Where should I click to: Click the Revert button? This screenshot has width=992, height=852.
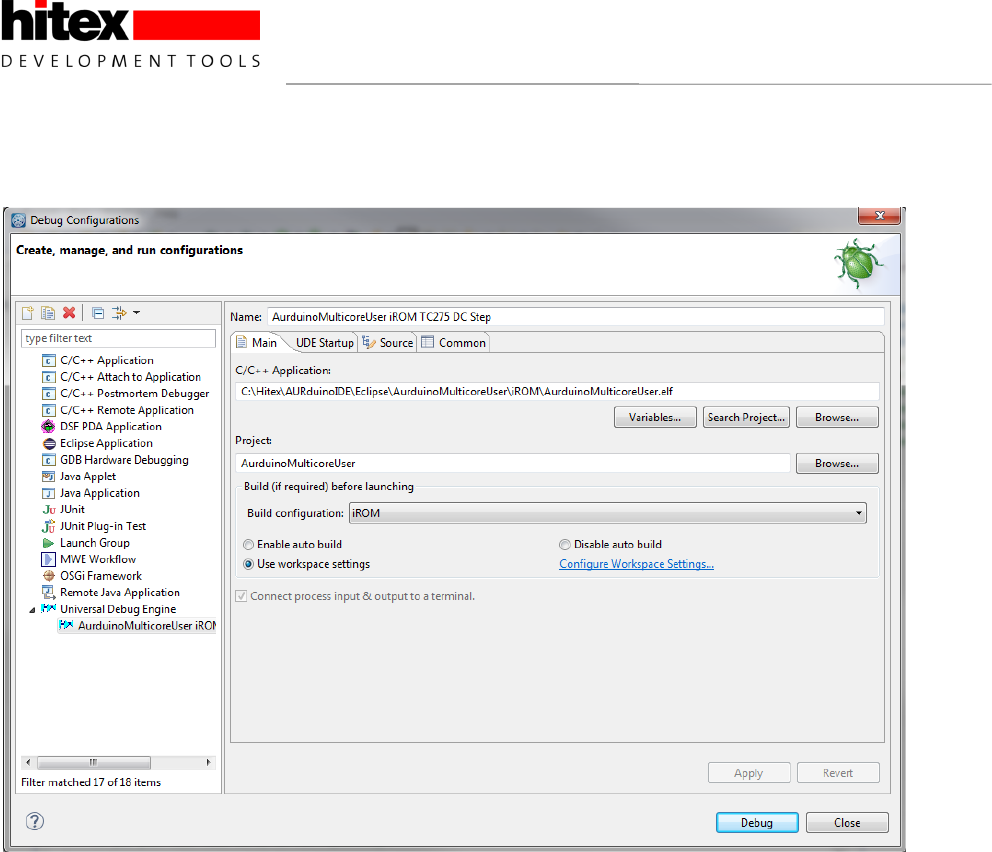pos(838,773)
